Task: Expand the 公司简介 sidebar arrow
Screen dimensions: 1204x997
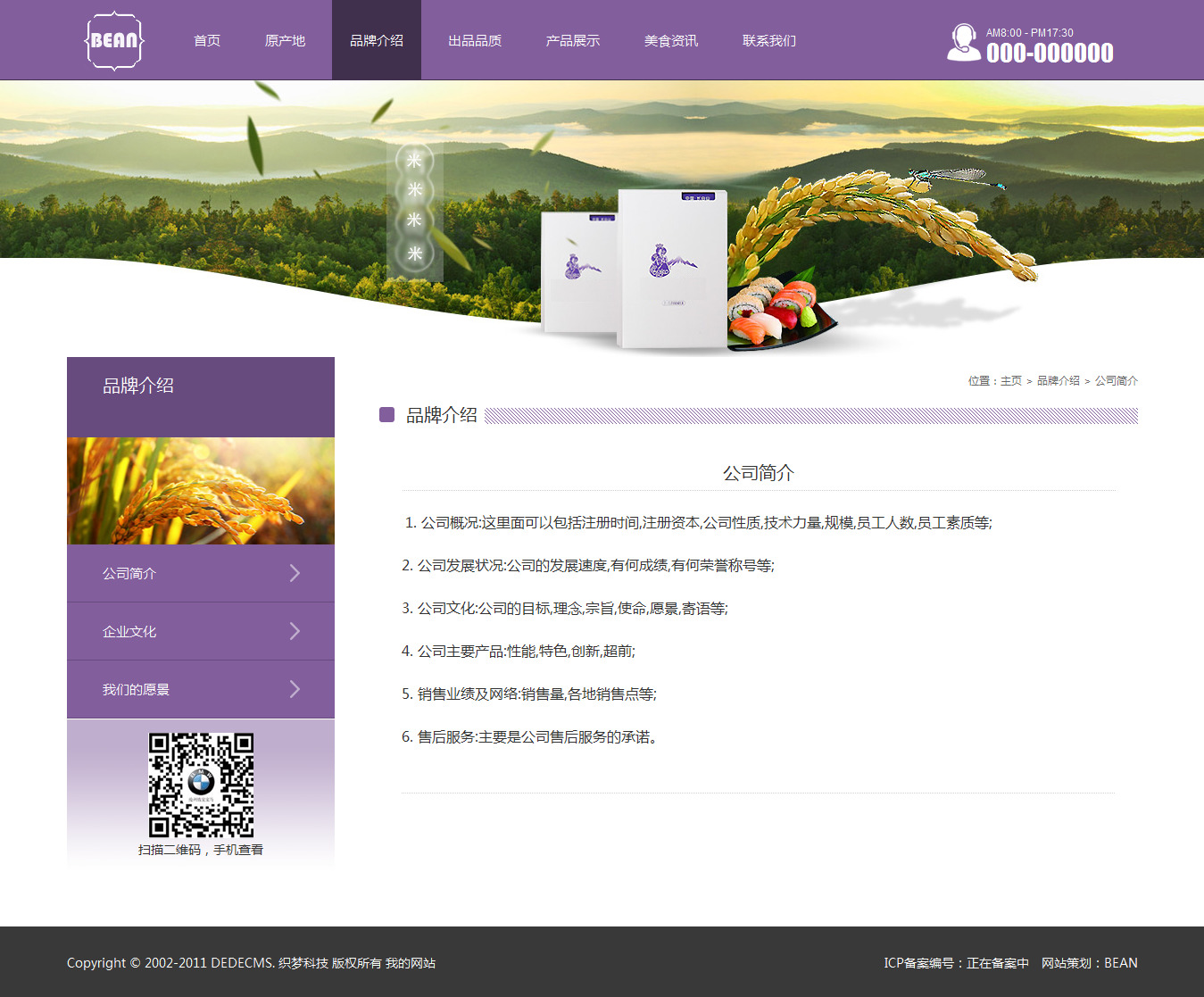Action: (295, 573)
